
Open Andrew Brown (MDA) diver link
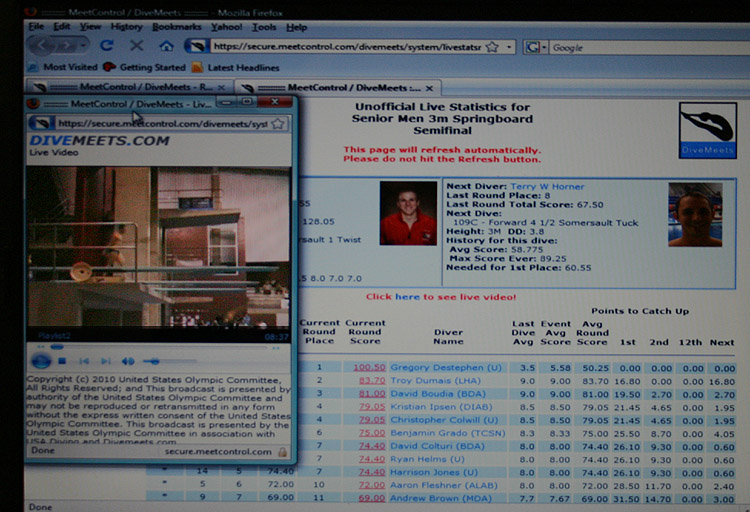pos(441,498)
